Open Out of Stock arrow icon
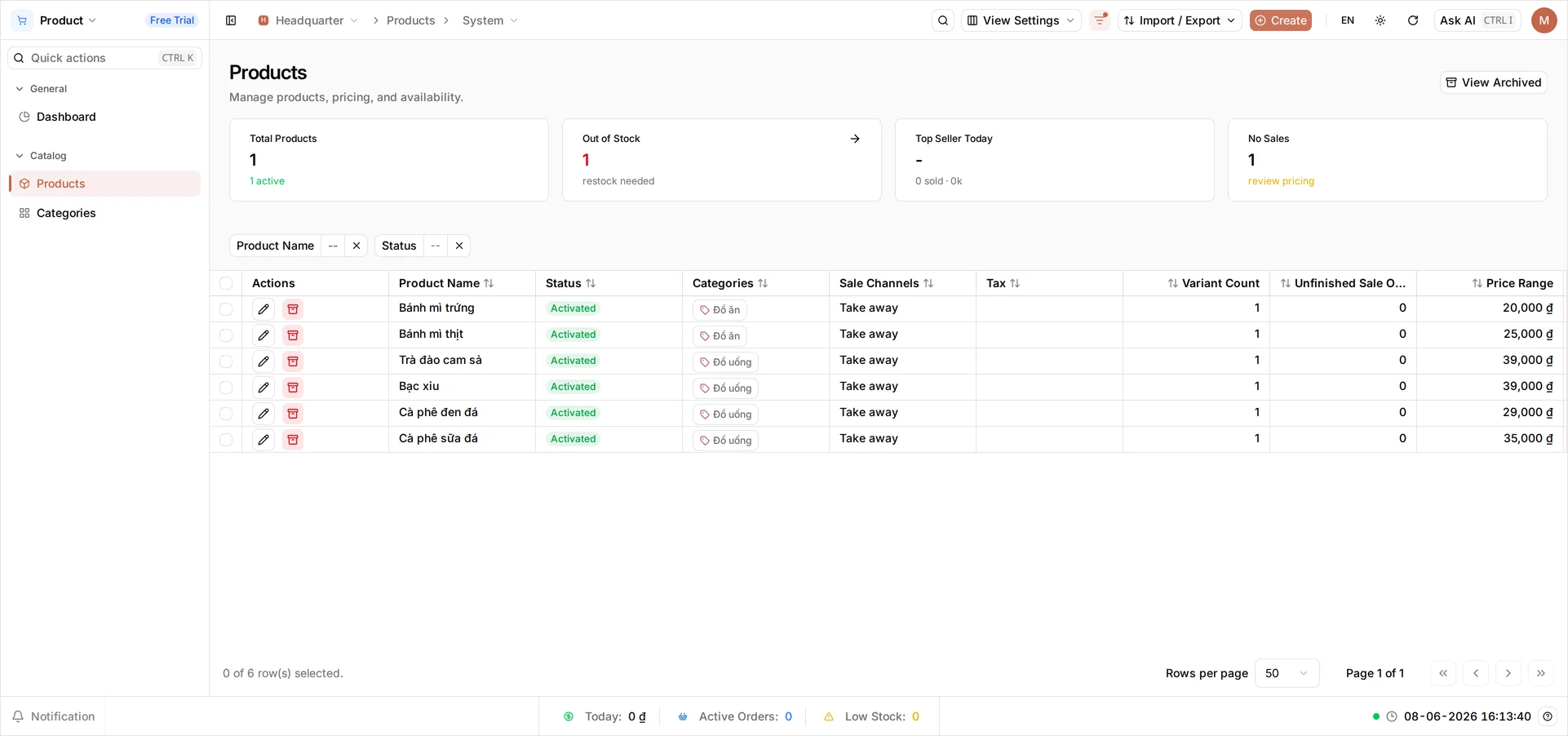 click(855, 139)
